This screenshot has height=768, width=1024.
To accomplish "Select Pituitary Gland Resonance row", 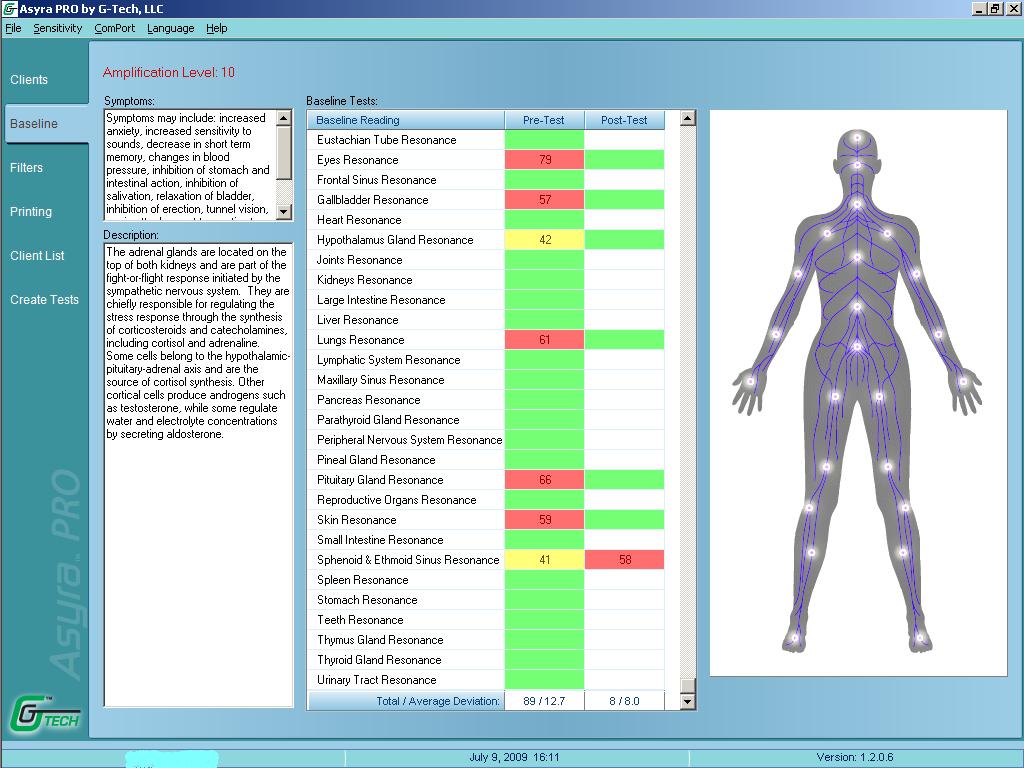I will 486,480.
